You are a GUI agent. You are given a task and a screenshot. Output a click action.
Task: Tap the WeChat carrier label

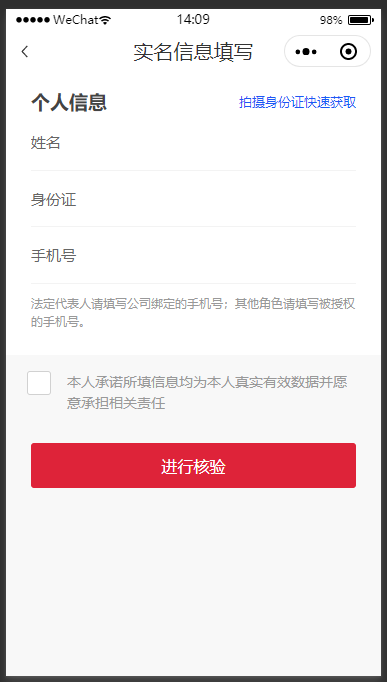click(x=76, y=20)
